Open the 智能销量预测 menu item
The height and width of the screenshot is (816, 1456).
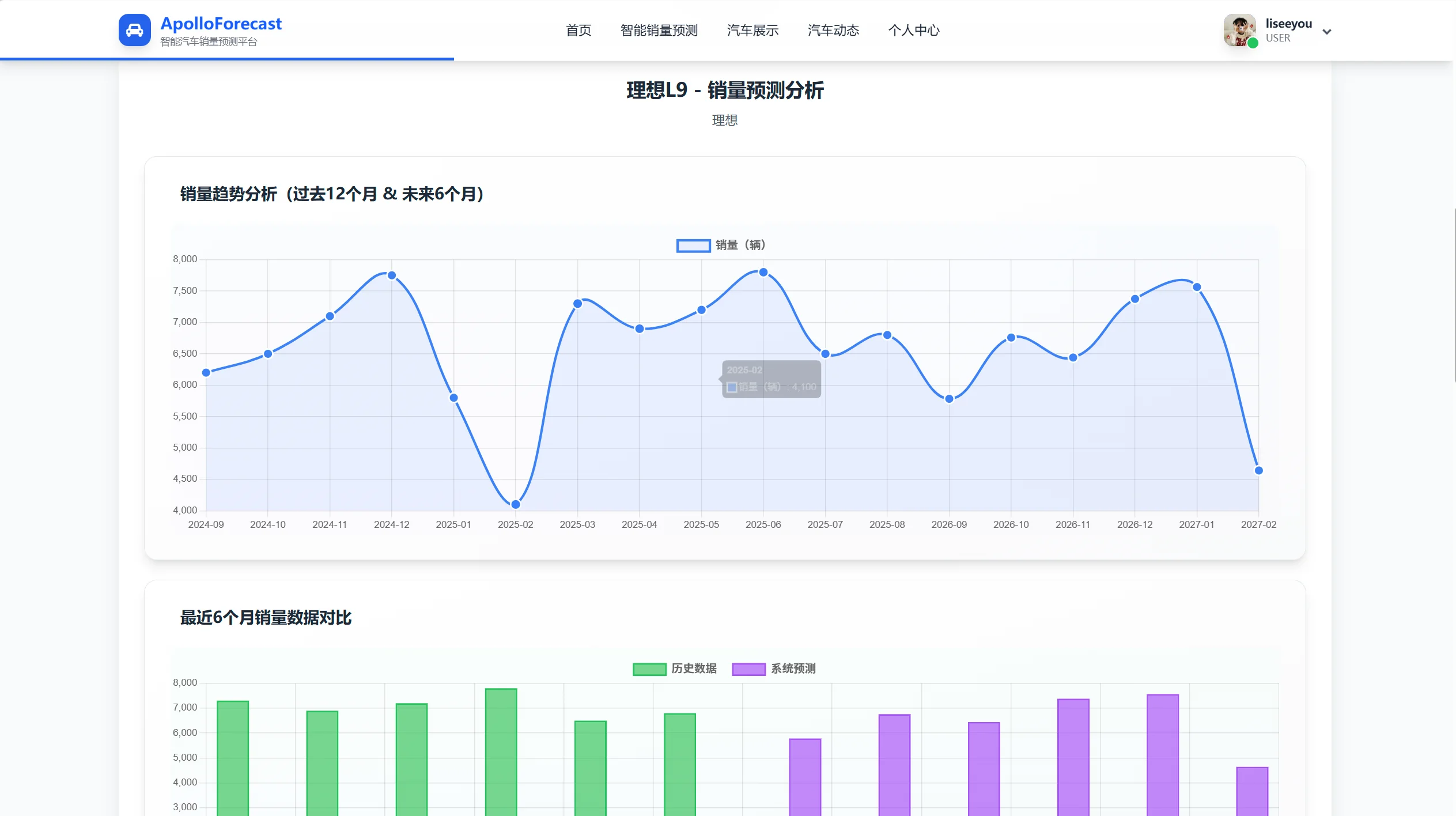click(659, 30)
